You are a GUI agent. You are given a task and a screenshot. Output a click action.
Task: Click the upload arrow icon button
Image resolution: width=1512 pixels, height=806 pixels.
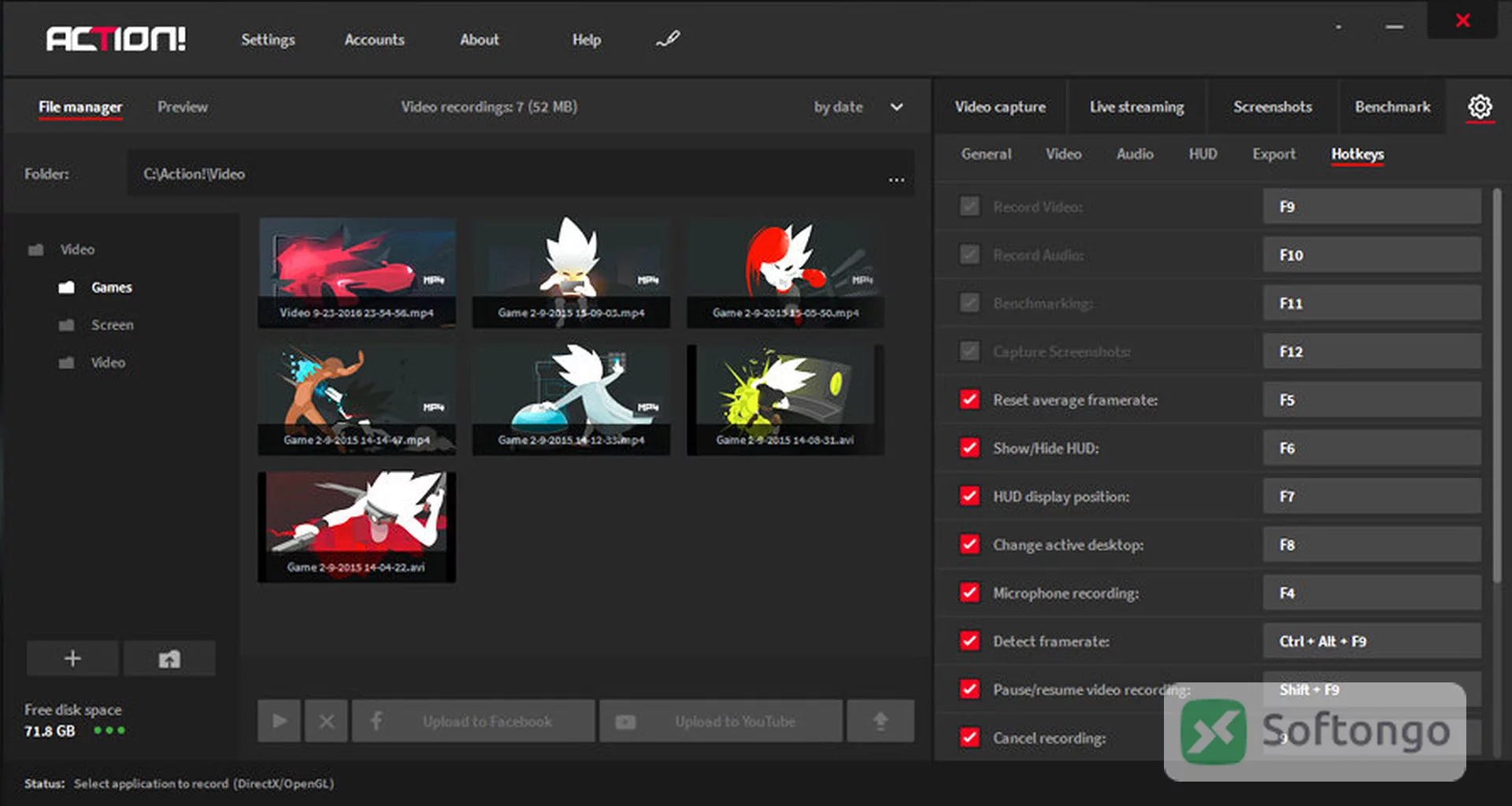point(880,721)
